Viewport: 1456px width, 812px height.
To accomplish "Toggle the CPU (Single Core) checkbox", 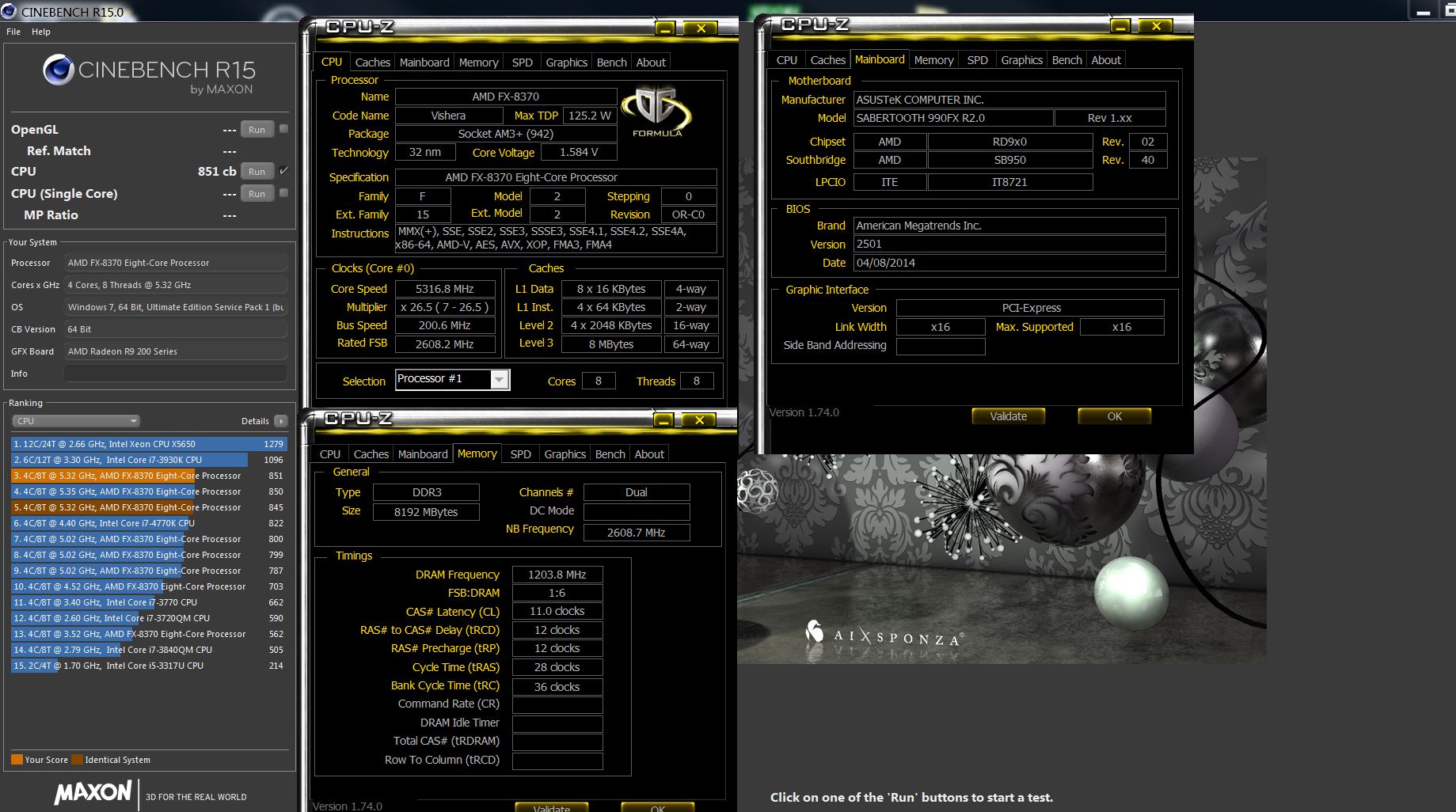I will 283,192.
